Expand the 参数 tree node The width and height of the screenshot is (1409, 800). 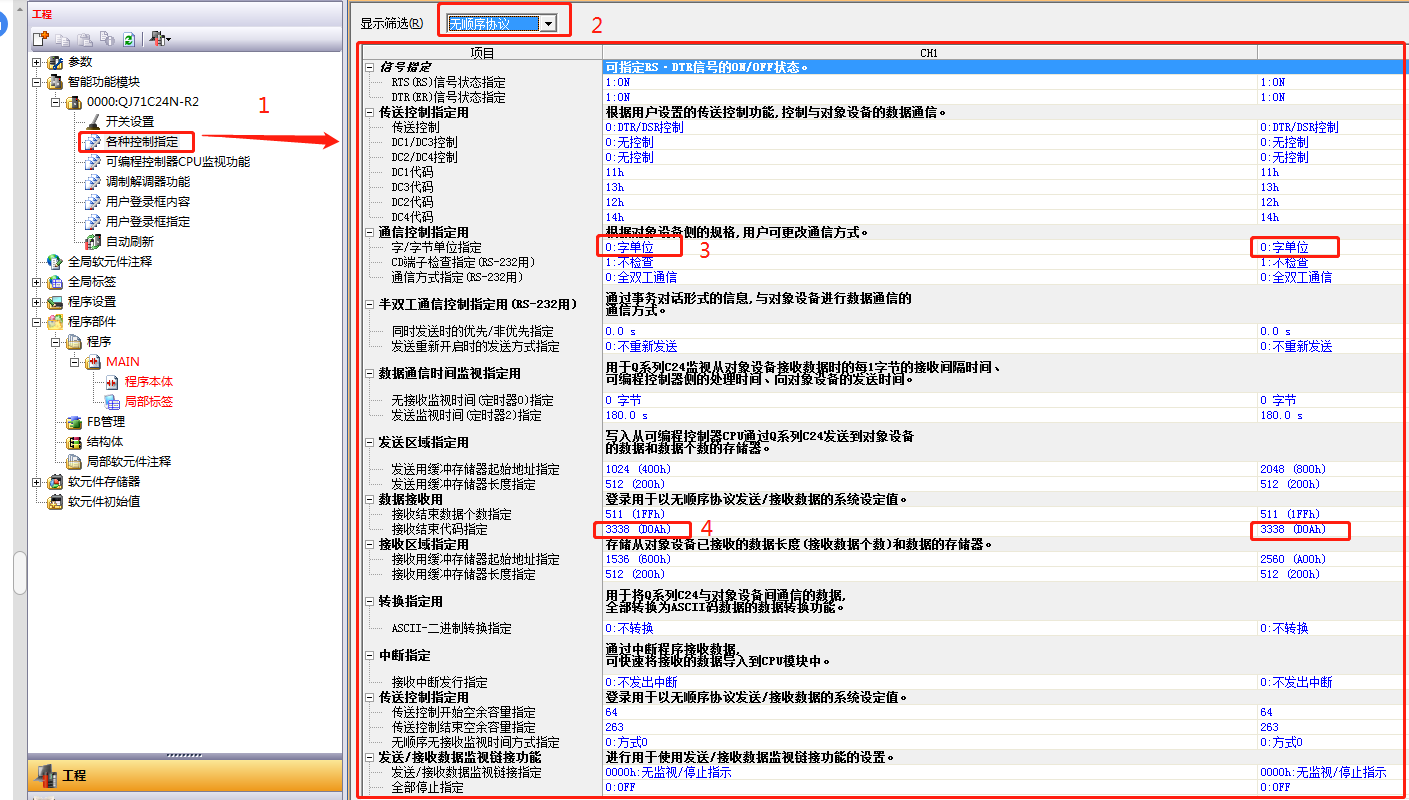point(36,62)
